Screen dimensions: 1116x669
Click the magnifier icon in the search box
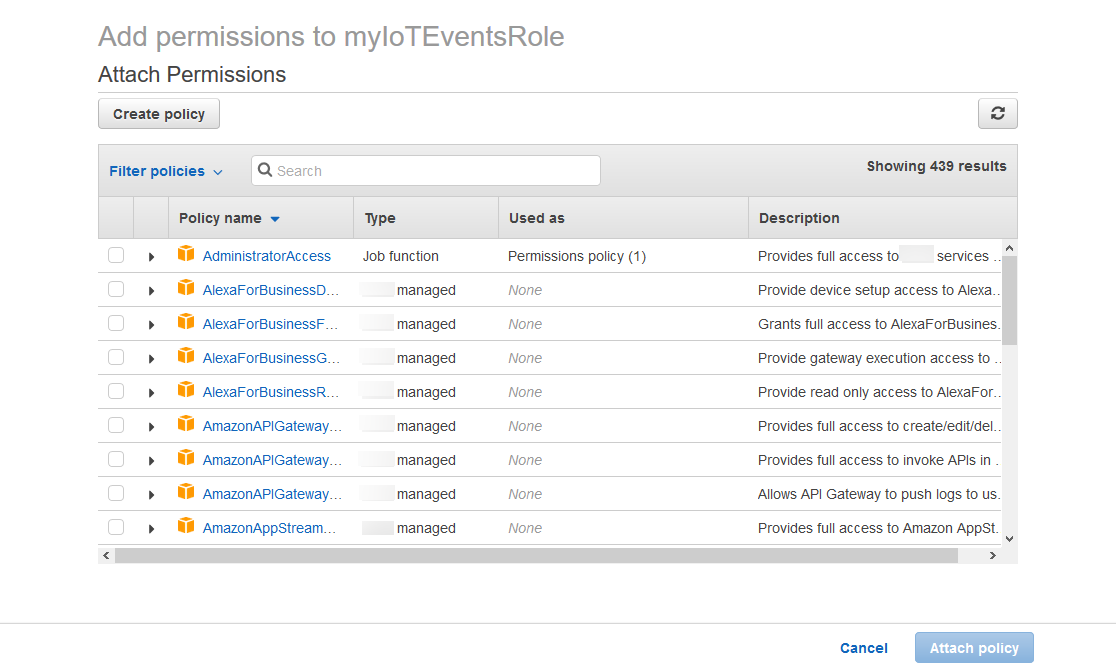click(x=265, y=171)
